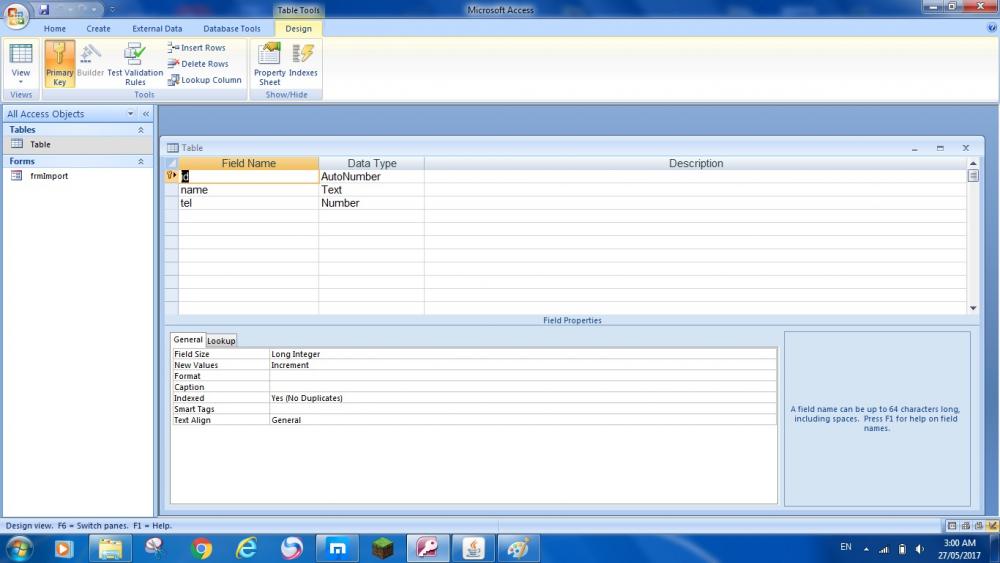Click the Description column header

pyautogui.click(x=696, y=163)
